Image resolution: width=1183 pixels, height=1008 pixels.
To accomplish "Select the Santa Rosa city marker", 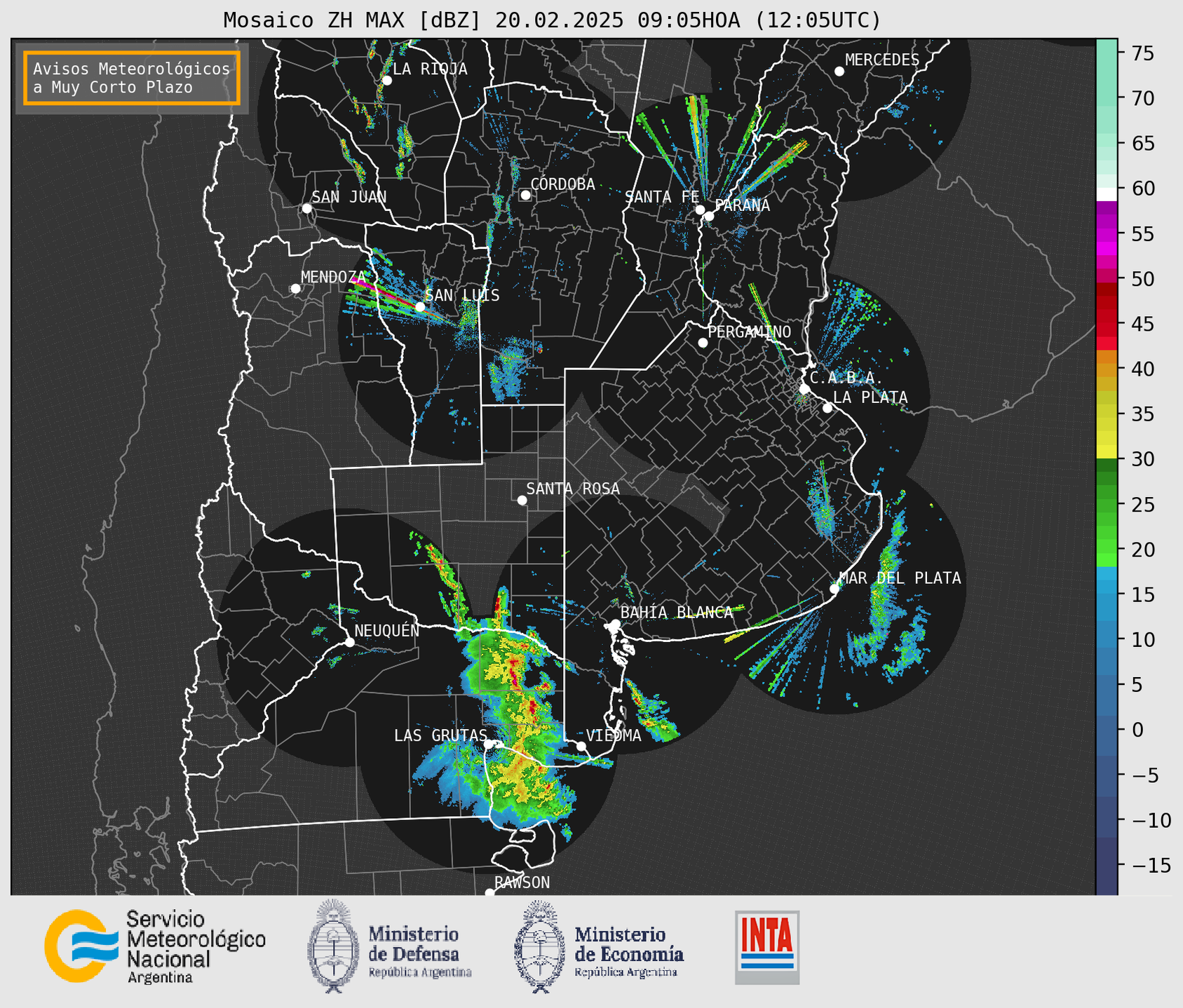I will (x=522, y=500).
